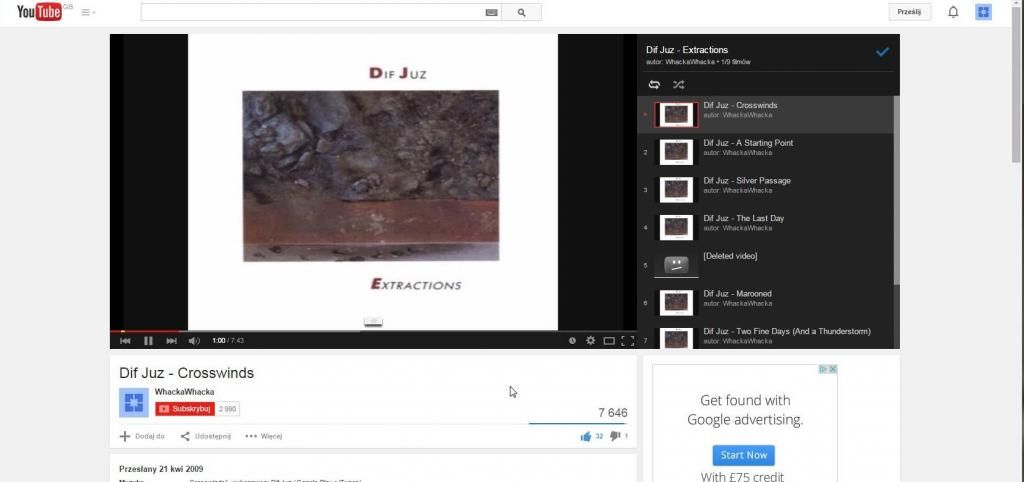Select Dif Juz - The Last Day
This screenshot has width=1024, height=482.
pyautogui.click(x=765, y=228)
